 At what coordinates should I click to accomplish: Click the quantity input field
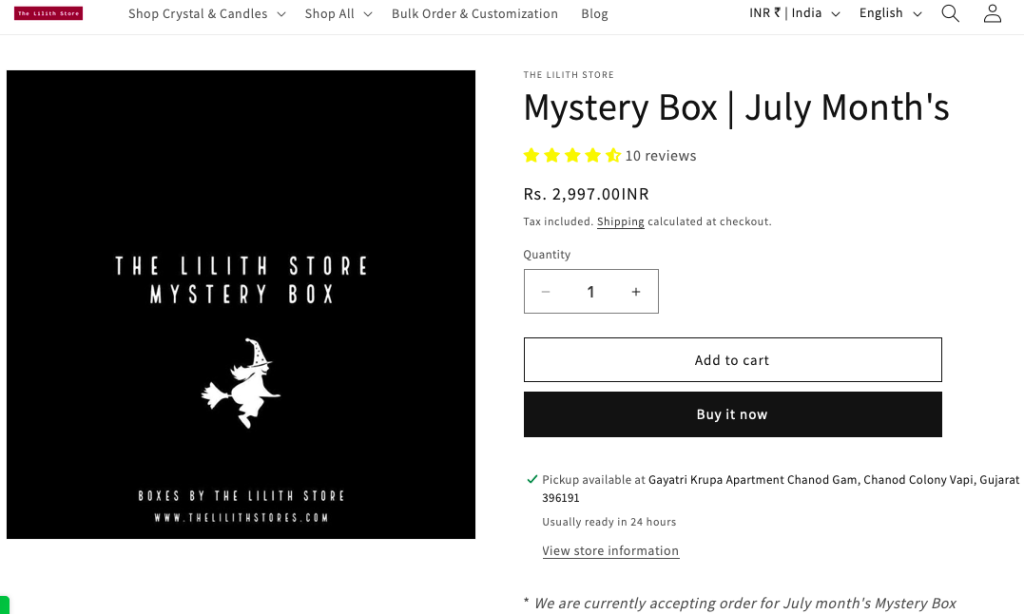pyautogui.click(x=591, y=291)
